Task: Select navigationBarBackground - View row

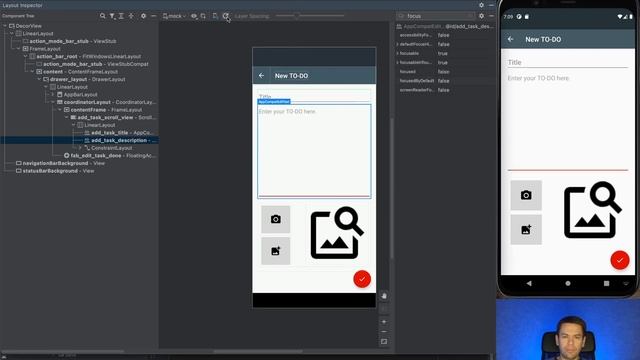Action: 60,163
